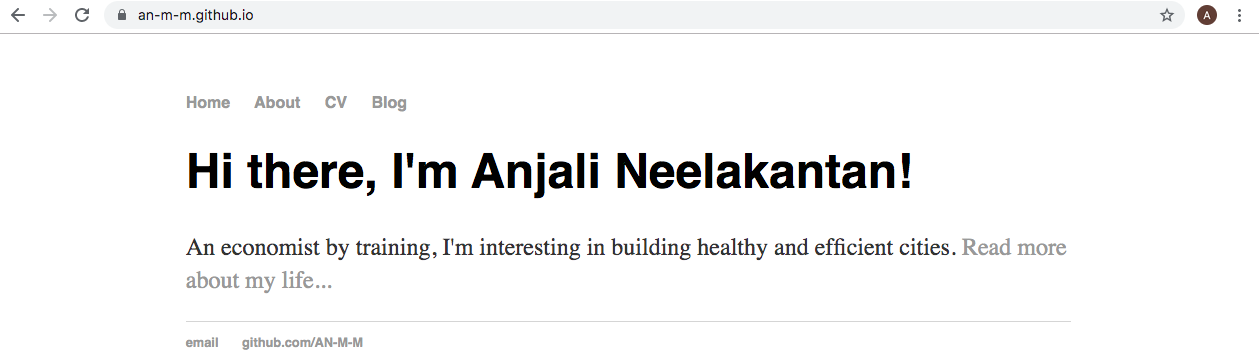Open the CV navigation link
The height and width of the screenshot is (363, 1259).
pyautogui.click(x=336, y=102)
